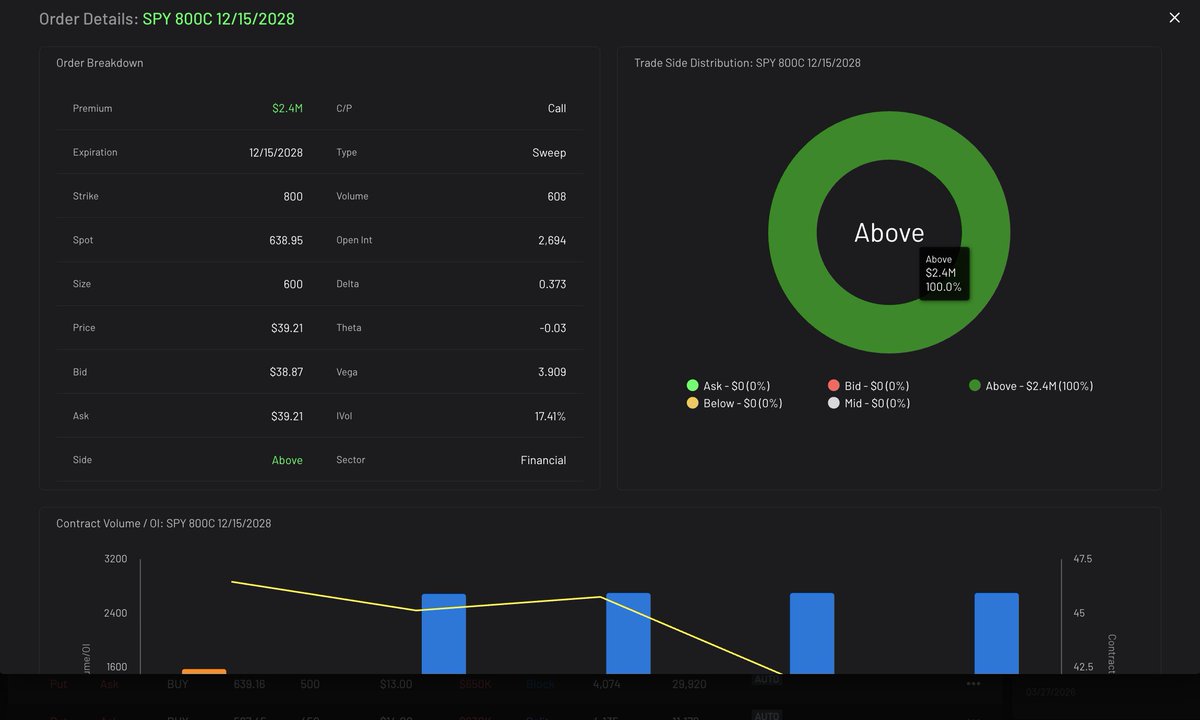Select the Volume value 608

[557, 197]
